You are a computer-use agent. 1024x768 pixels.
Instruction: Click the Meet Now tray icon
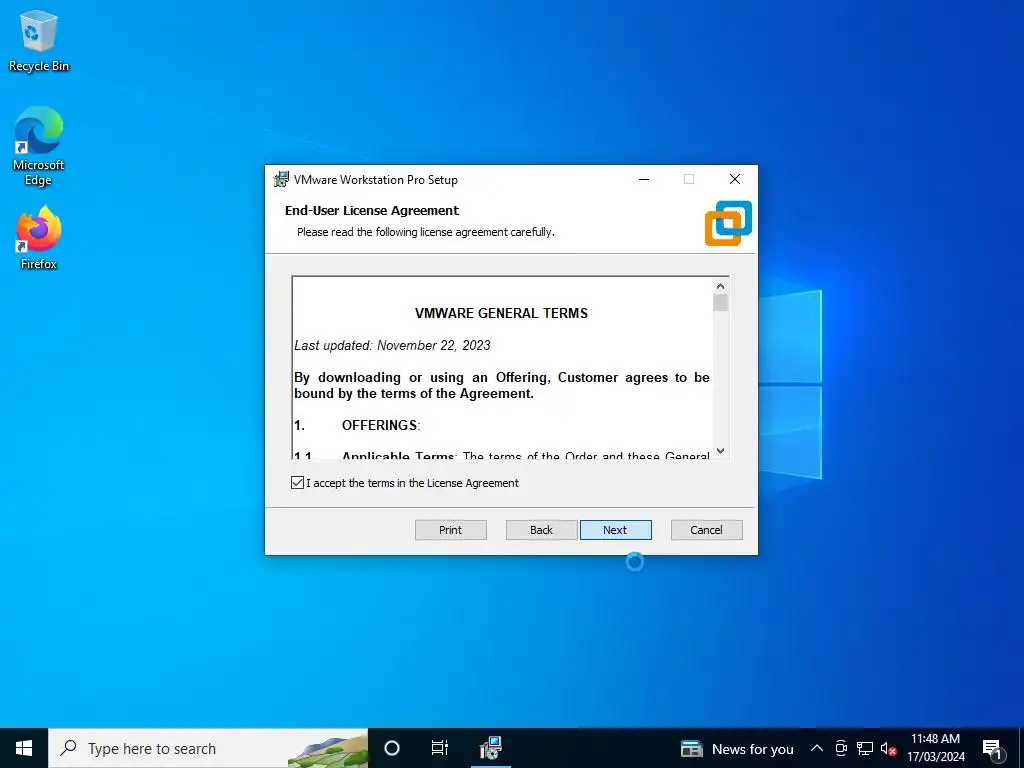point(841,748)
